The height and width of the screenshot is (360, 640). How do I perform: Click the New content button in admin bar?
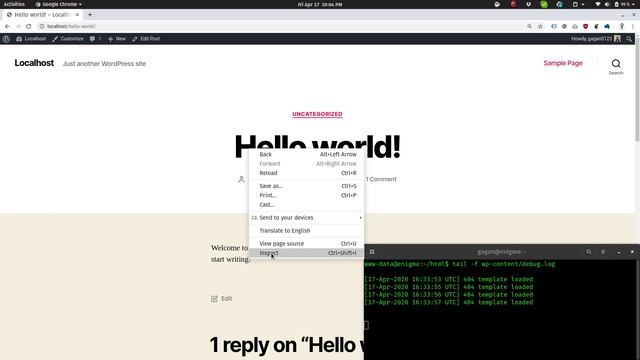pyautogui.click(x=117, y=39)
